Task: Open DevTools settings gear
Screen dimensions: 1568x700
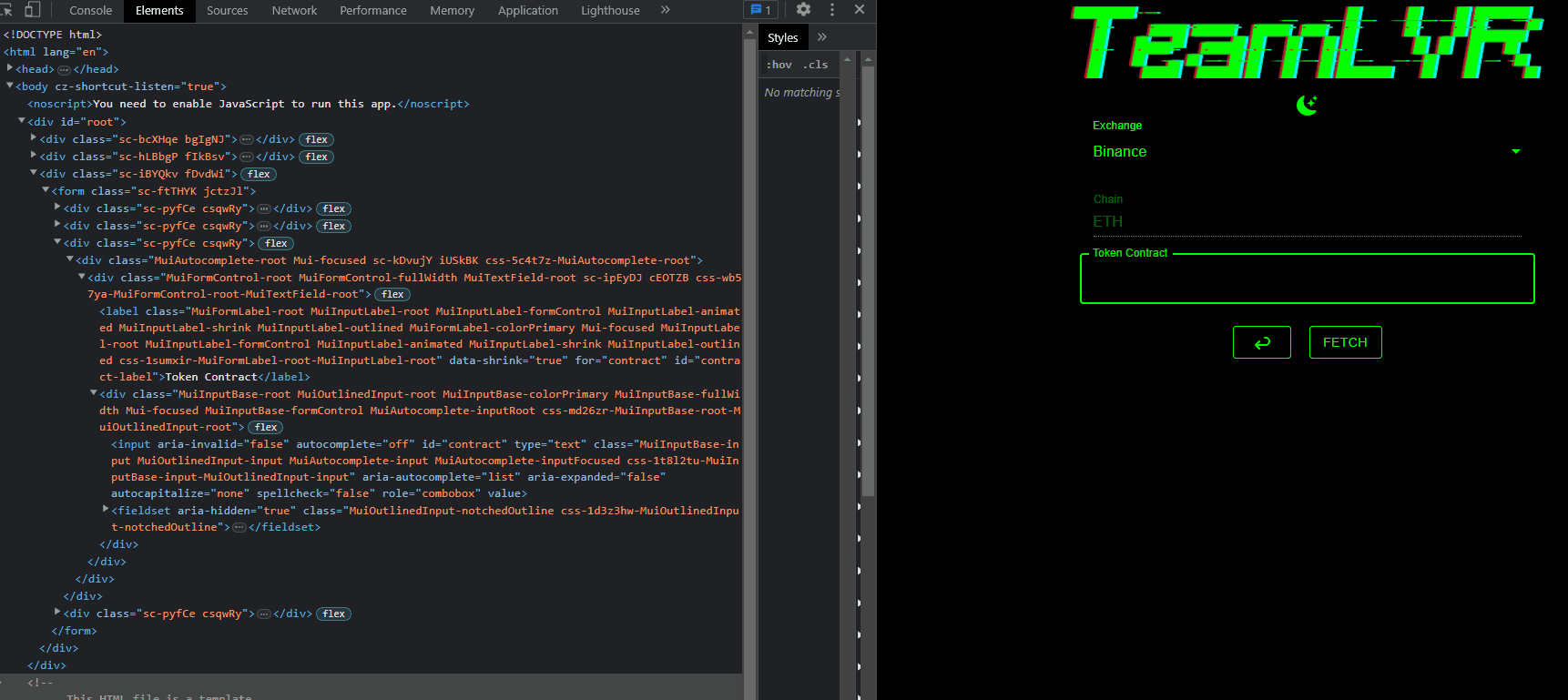Action: coord(803,10)
